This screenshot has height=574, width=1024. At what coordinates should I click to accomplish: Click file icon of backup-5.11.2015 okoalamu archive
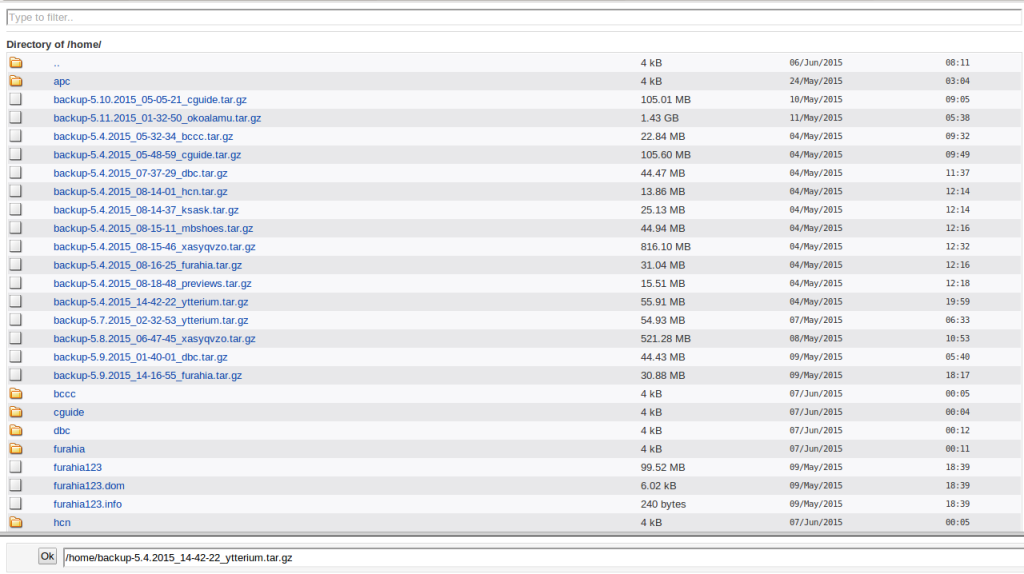pos(16,118)
